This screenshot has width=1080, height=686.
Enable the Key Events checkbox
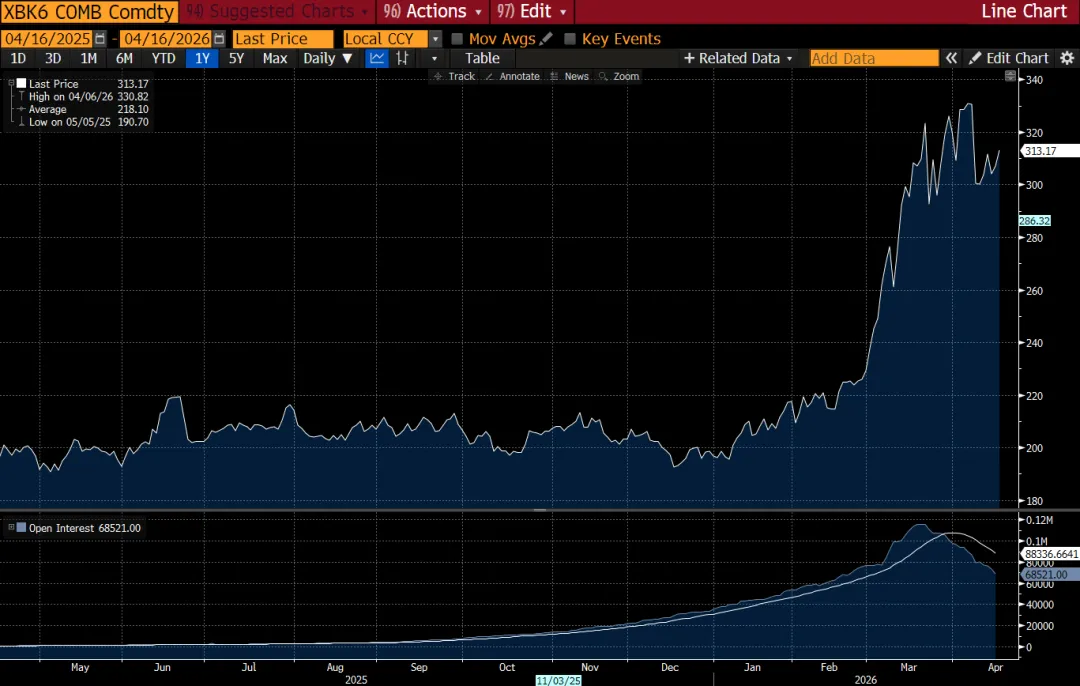[x=570, y=39]
